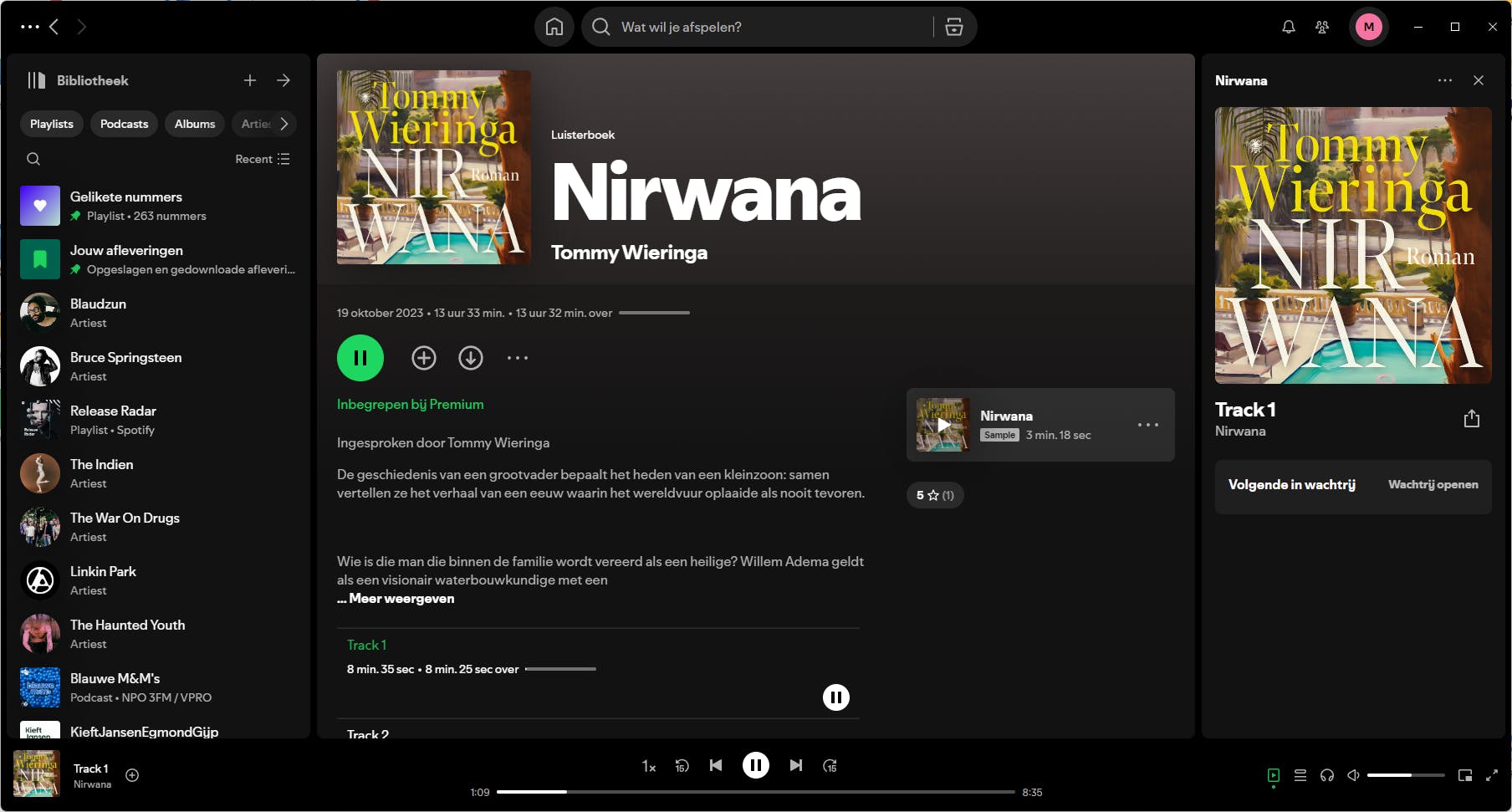Open mini player
This screenshot has width=1512, height=812.
click(x=1465, y=776)
